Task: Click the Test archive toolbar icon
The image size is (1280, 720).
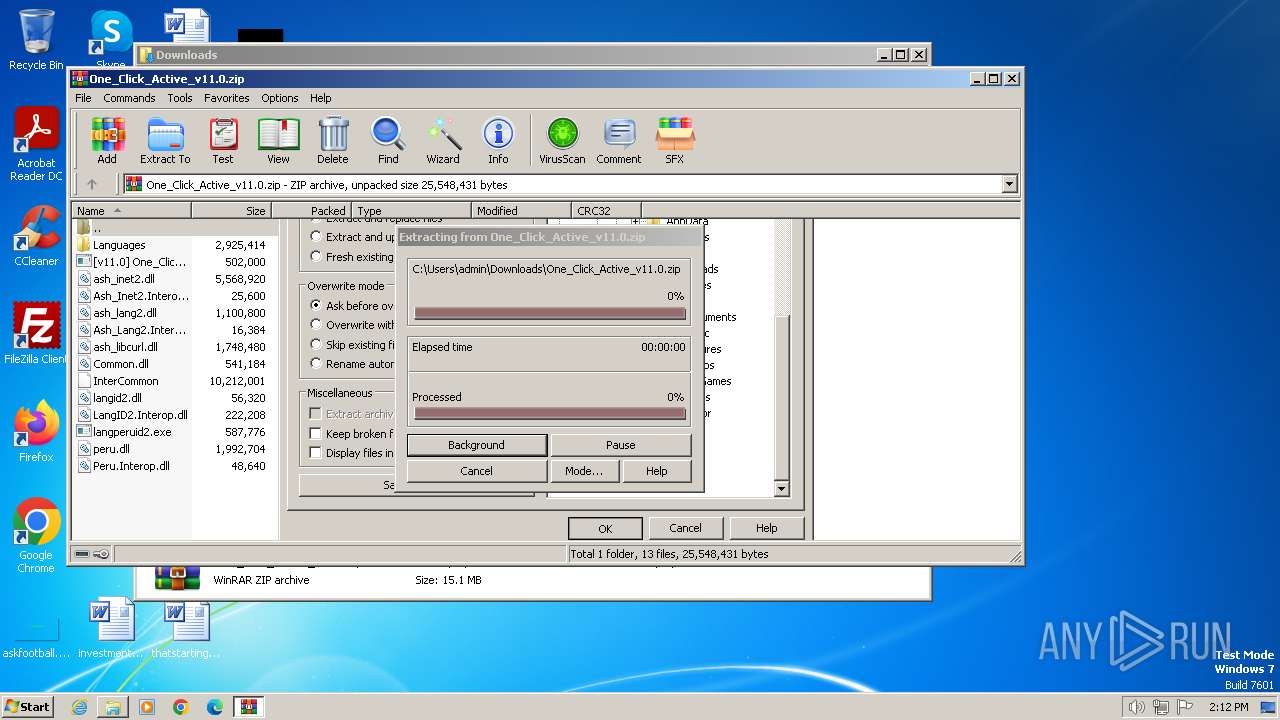Action: [x=223, y=141]
